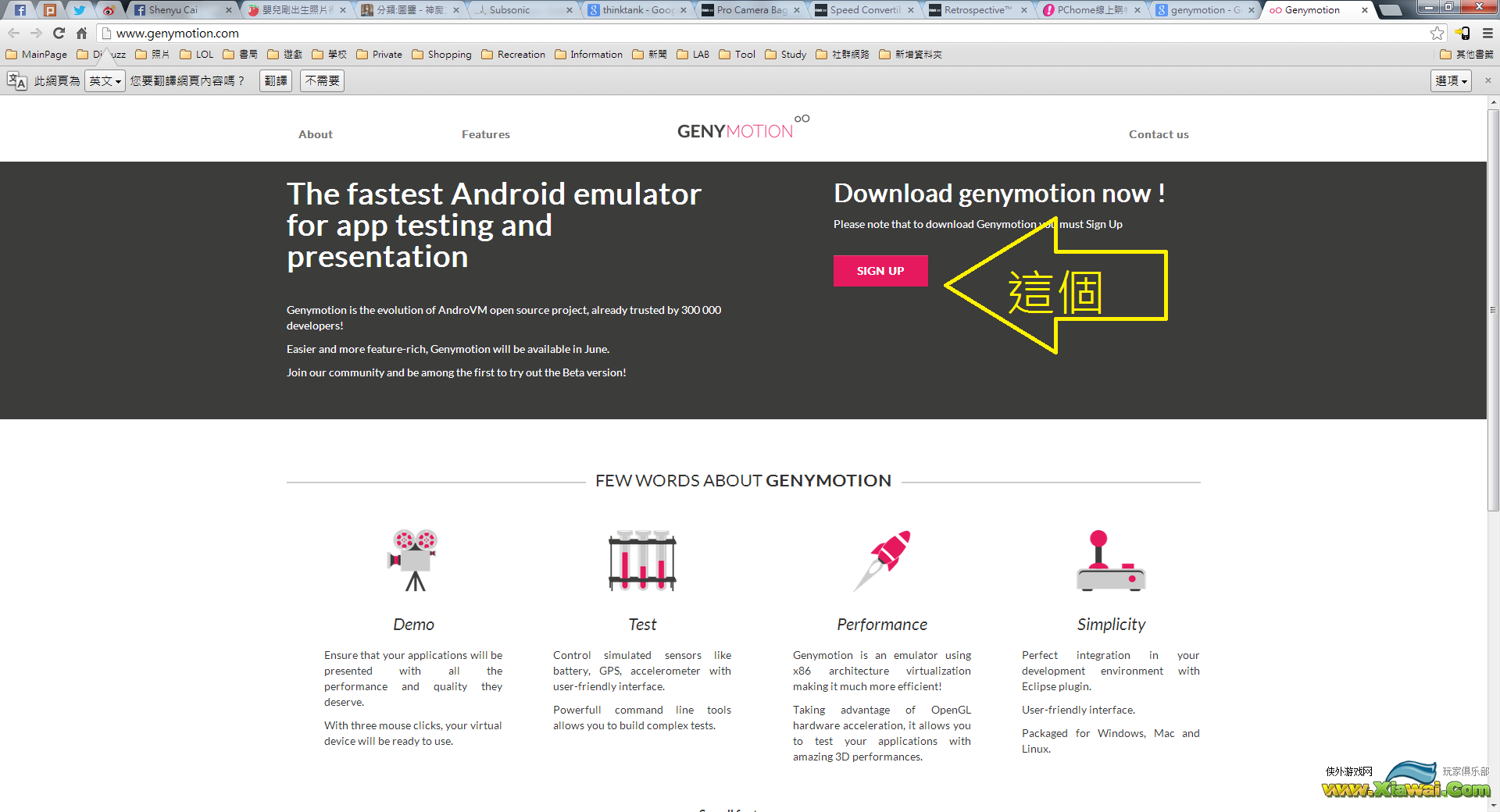Click the Simplicity heading text
1500x812 pixels.
click(1111, 625)
